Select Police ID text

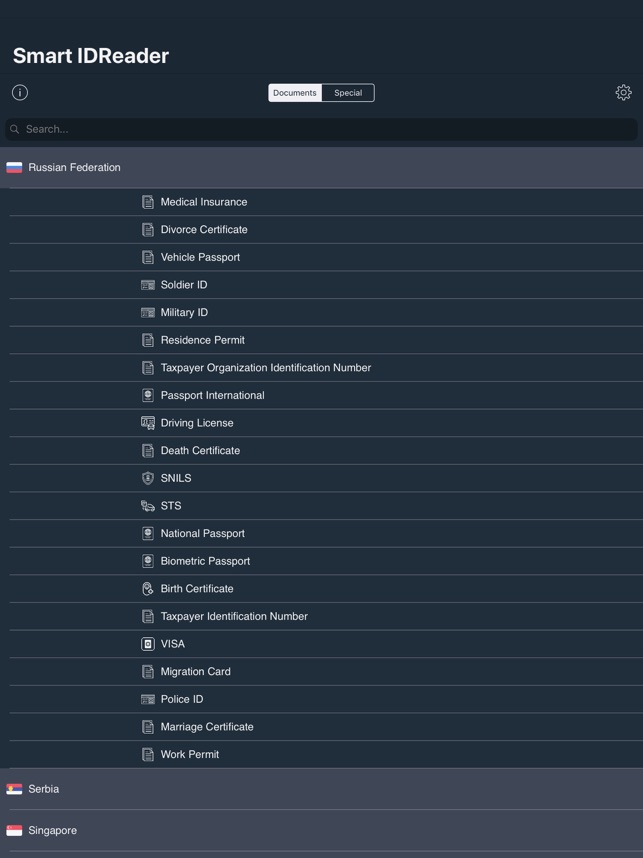point(182,699)
